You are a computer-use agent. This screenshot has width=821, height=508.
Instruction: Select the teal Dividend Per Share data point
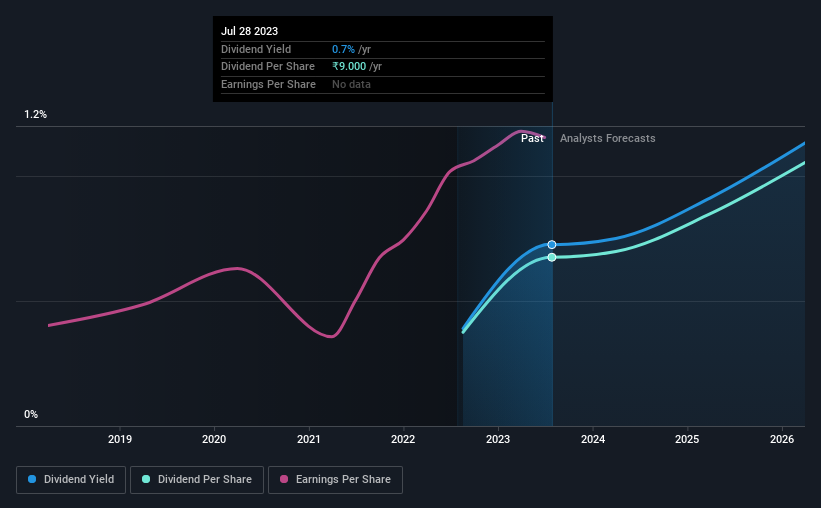[552, 257]
